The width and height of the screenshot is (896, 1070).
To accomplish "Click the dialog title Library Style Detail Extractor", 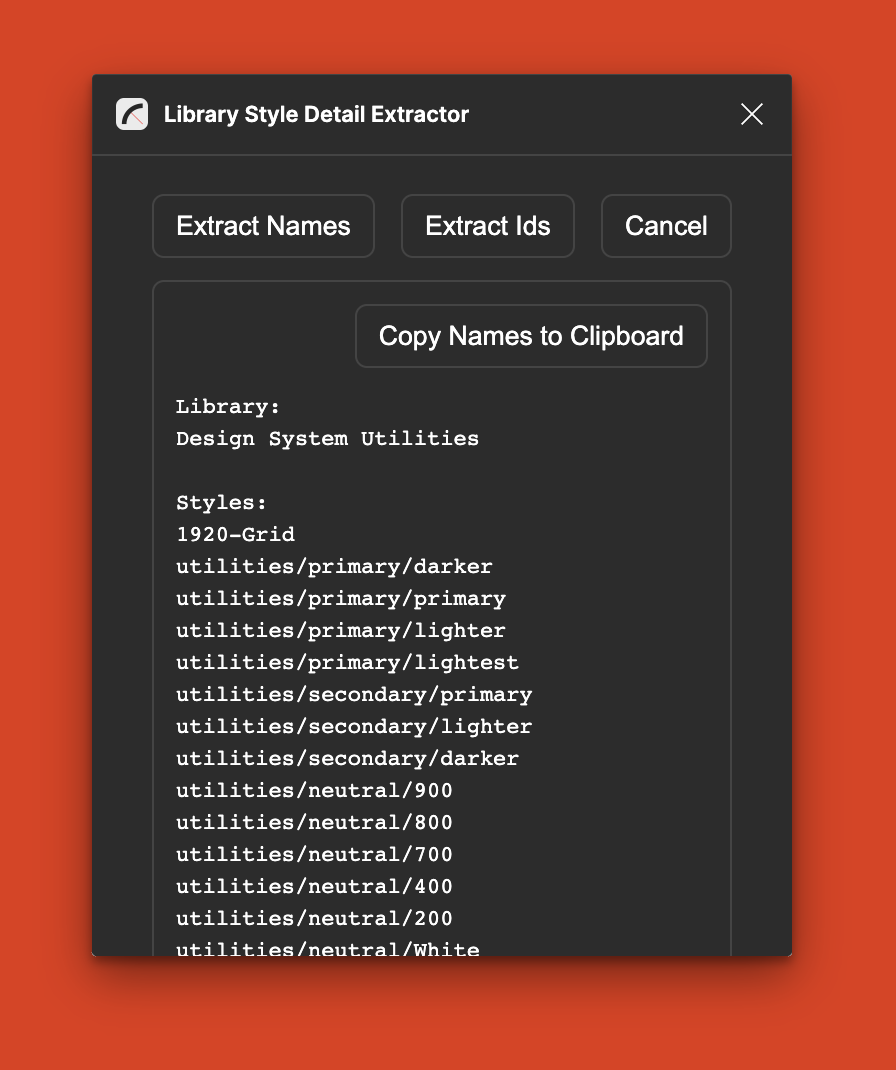I will (316, 114).
